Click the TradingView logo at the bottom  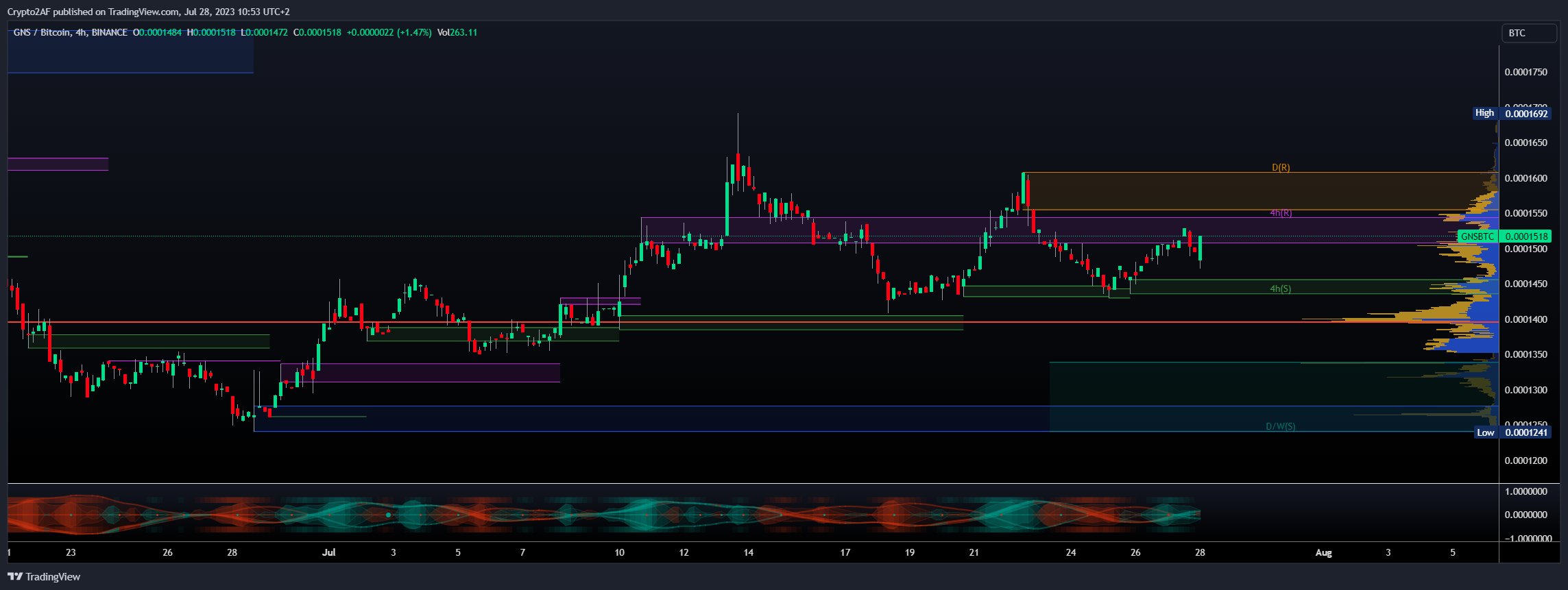click(44, 576)
